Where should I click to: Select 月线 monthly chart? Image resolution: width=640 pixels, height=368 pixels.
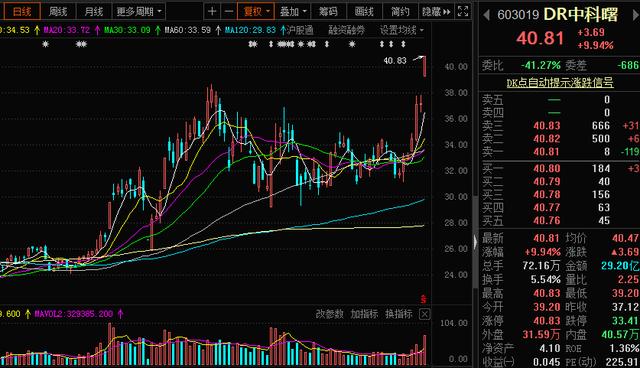coord(94,11)
